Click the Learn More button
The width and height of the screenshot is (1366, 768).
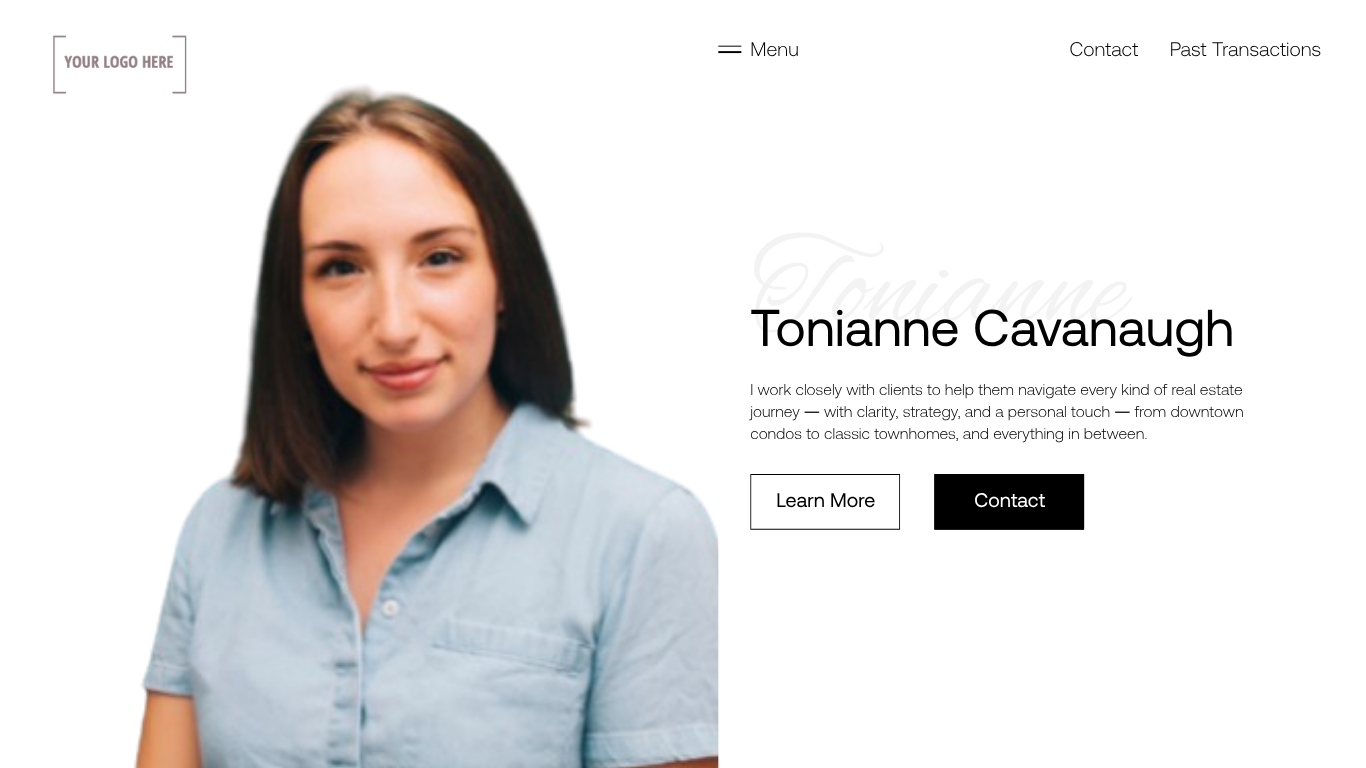click(825, 501)
